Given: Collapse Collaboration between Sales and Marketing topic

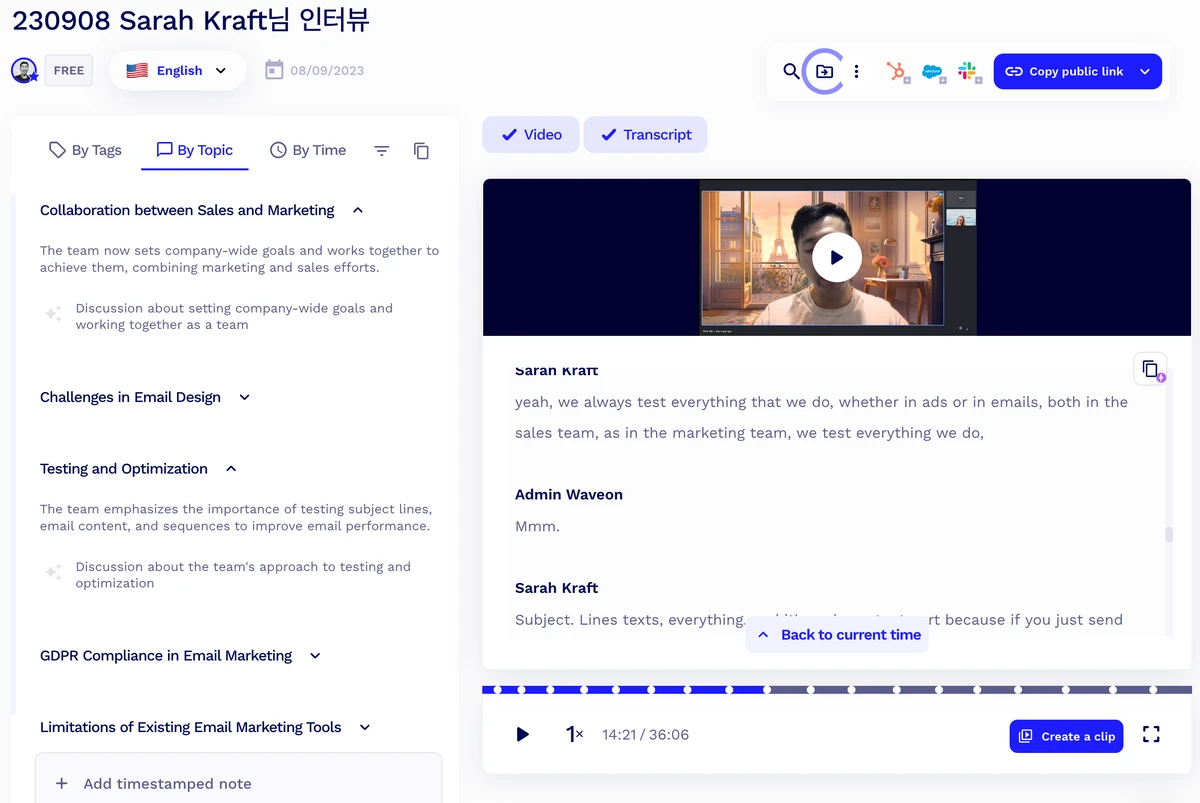Looking at the screenshot, I should tap(358, 210).
